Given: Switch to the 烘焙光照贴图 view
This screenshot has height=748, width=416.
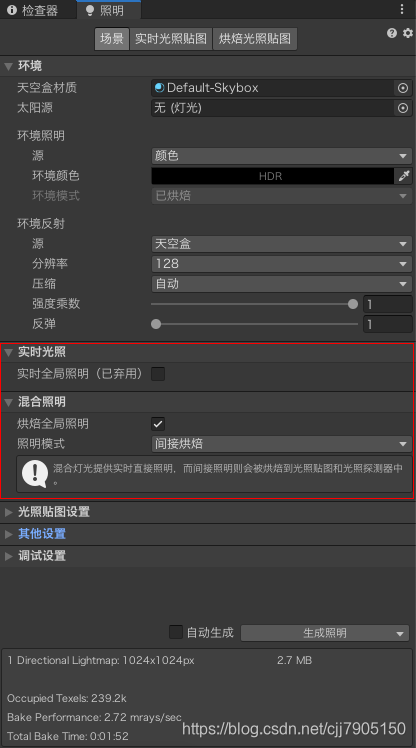Looking at the screenshot, I should coord(255,39).
